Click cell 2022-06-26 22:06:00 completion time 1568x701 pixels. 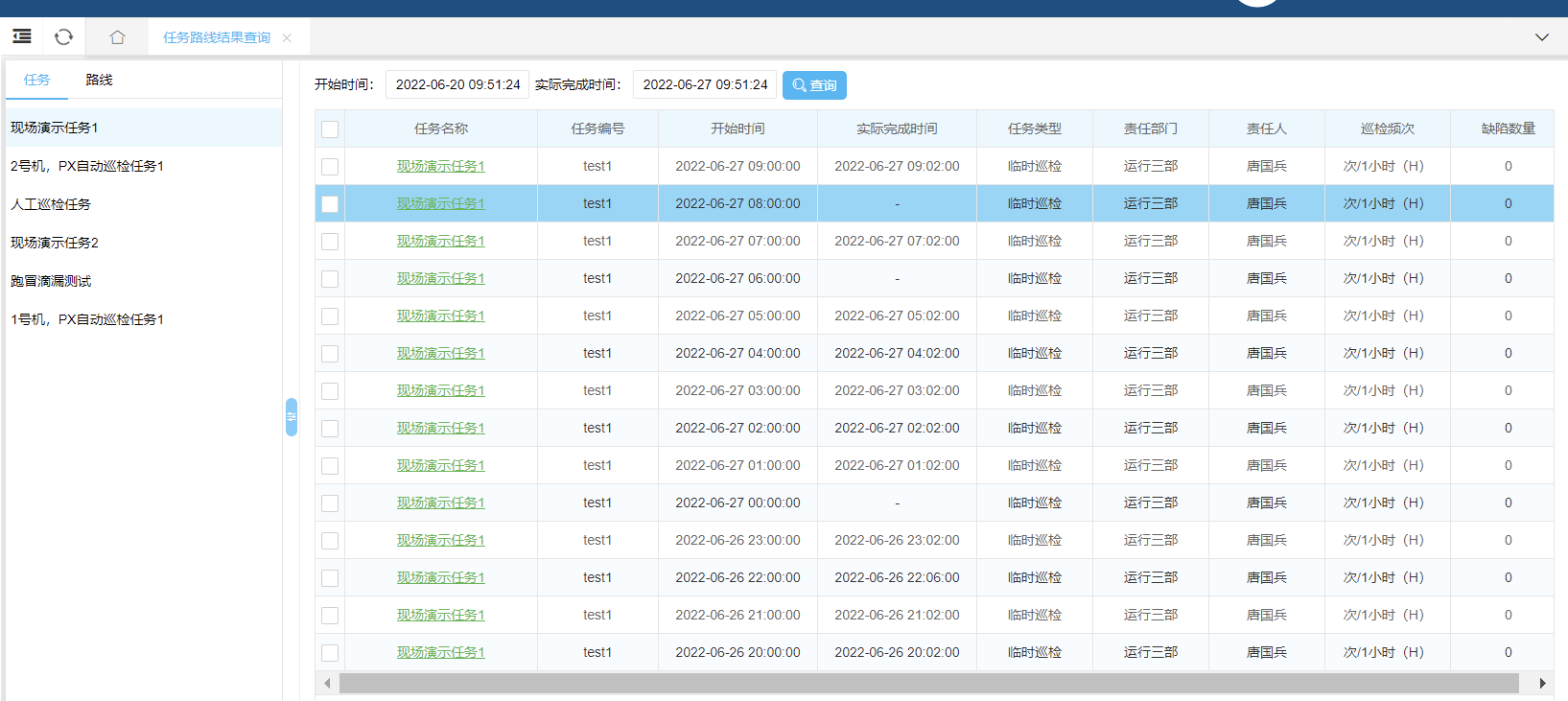(897, 577)
